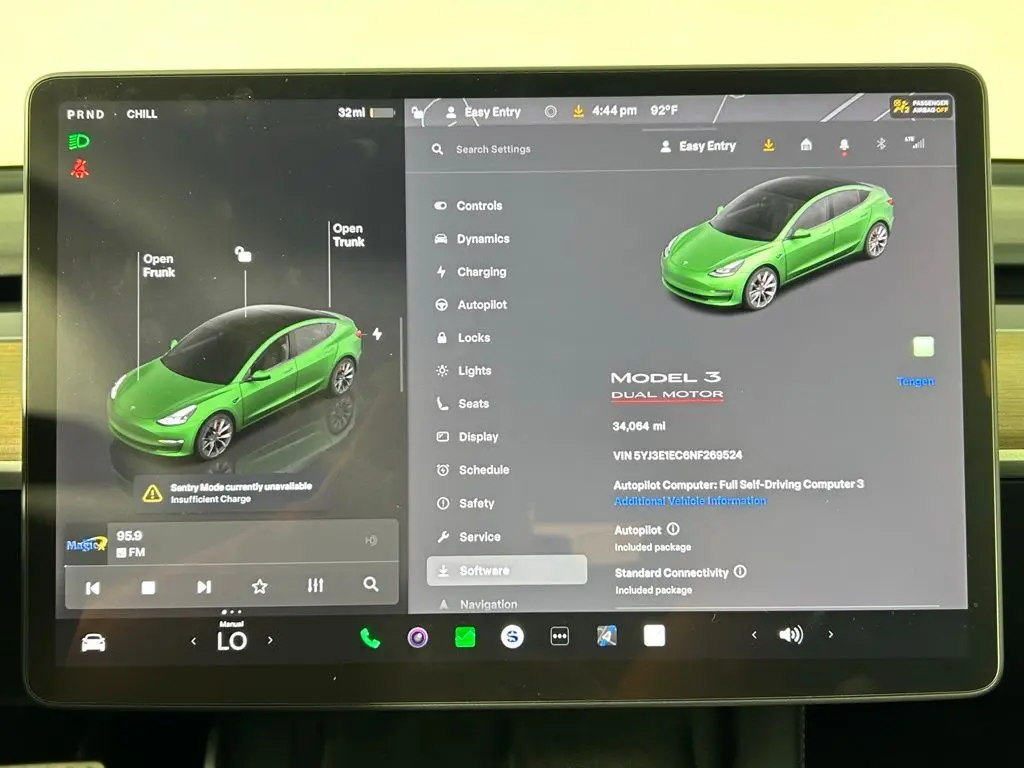Select Schedule in the settings list
This screenshot has width=1024, height=768.
[473, 470]
